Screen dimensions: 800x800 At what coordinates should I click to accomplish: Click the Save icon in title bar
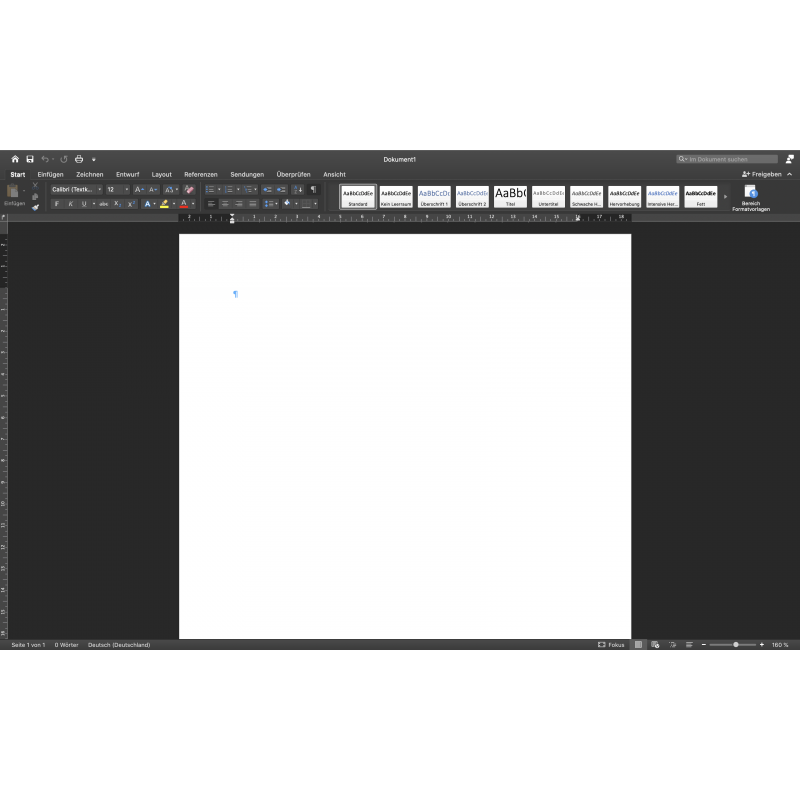pyautogui.click(x=30, y=159)
